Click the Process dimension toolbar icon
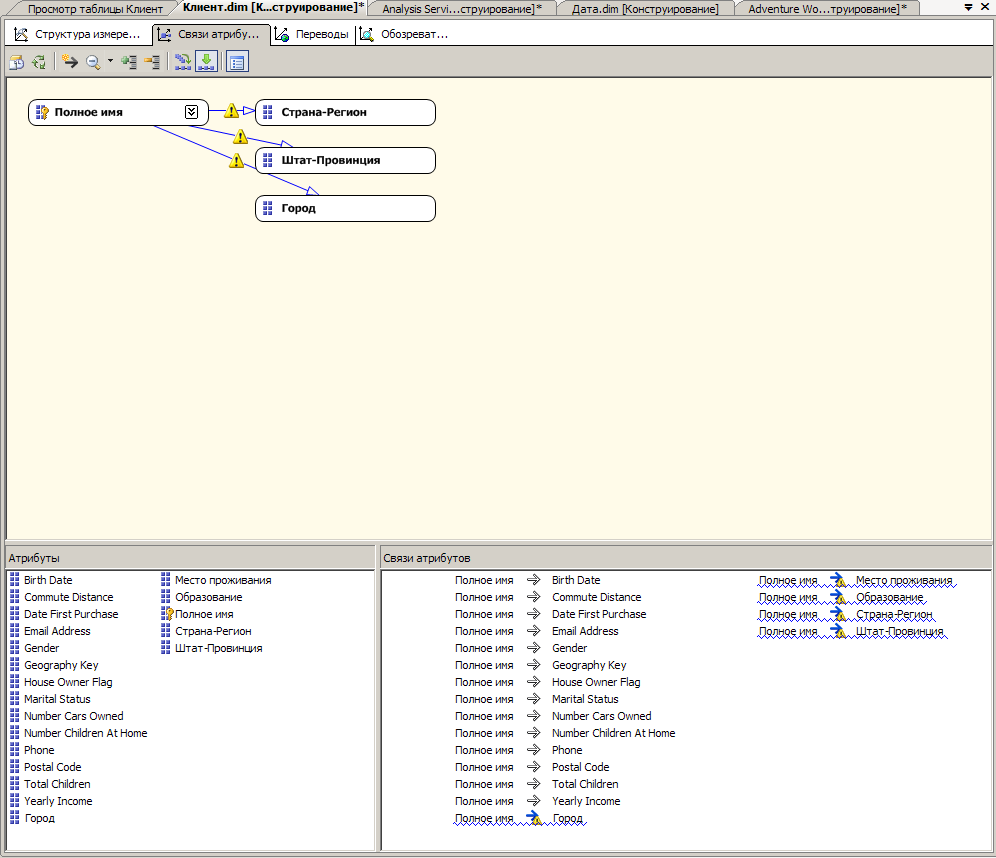 pyautogui.click(x=17, y=62)
